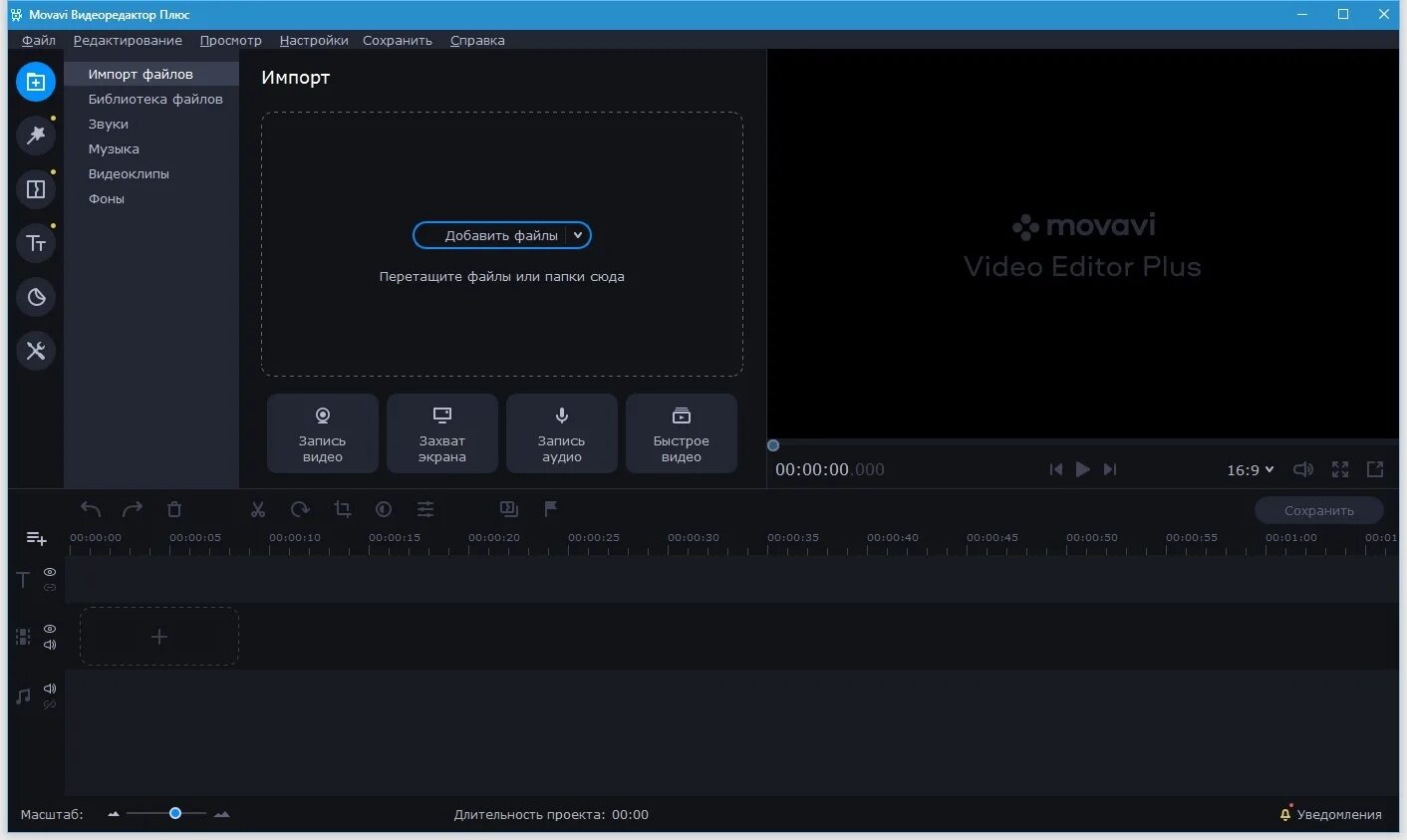Toggle fullscreen preview icon

coord(1340,469)
